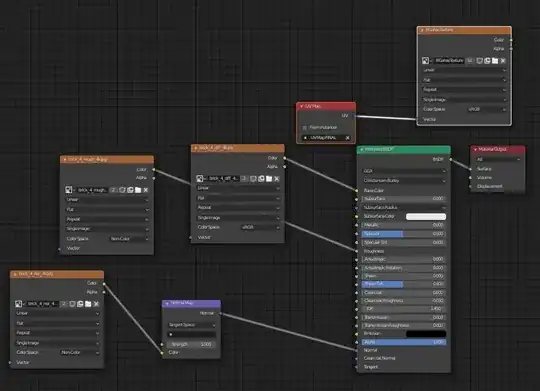Click Displacement input socket on Material Output
540x391 pixels.
pos(471,186)
